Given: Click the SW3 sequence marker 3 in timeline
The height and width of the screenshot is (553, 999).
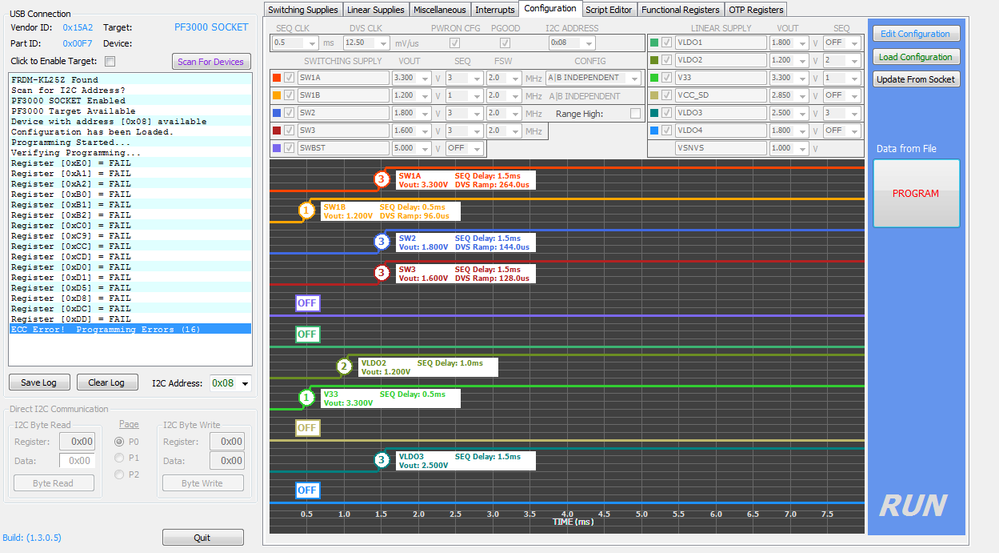Looking at the screenshot, I should (381, 273).
